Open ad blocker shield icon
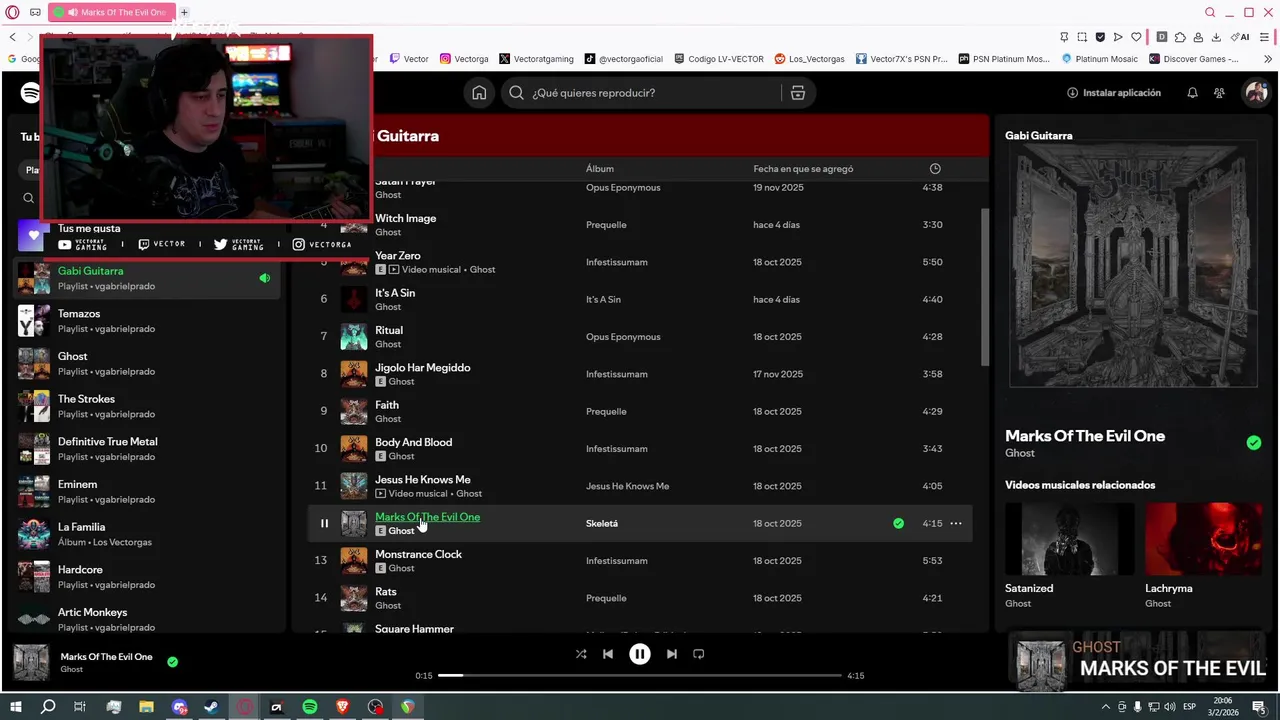The height and width of the screenshot is (720, 1280). pyautogui.click(x=1100, y=37)
